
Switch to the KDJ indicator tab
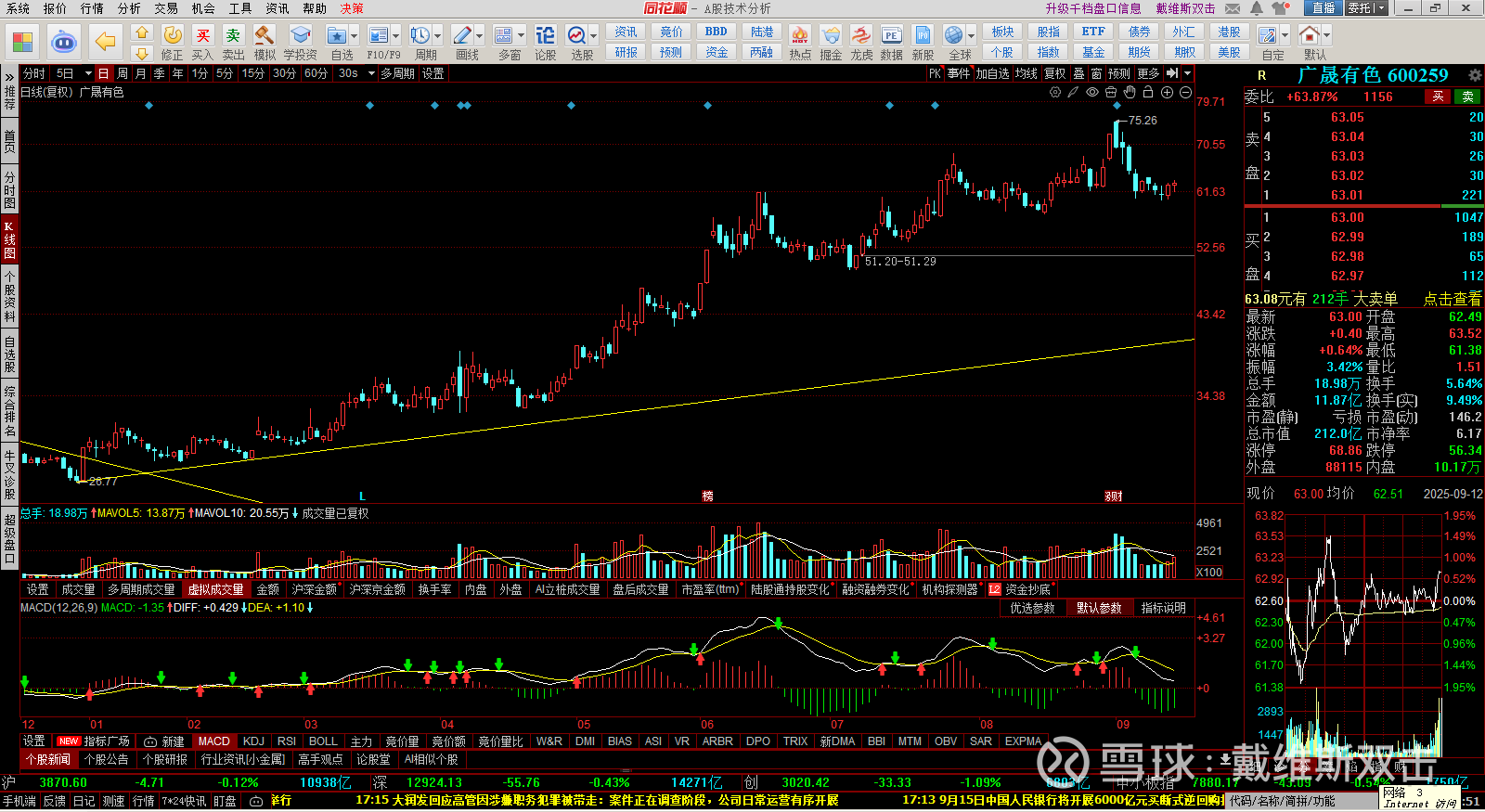[x=253, y=741]
